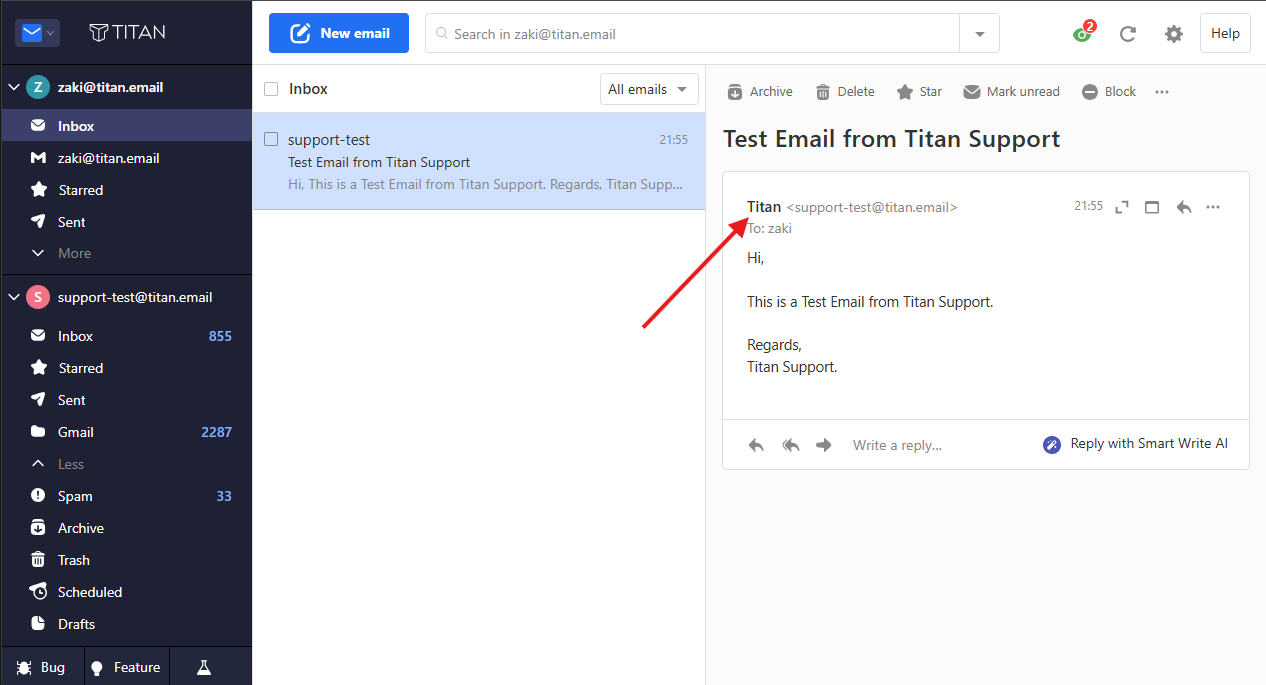
Task: Open the email in a new window
Action: pyautogui.click(x=1152, y=207)
